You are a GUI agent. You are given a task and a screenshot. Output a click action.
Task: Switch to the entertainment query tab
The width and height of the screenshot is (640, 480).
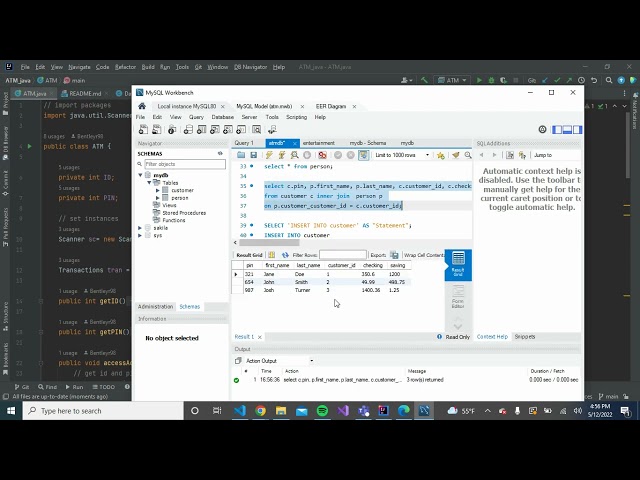tap(318, 143)
